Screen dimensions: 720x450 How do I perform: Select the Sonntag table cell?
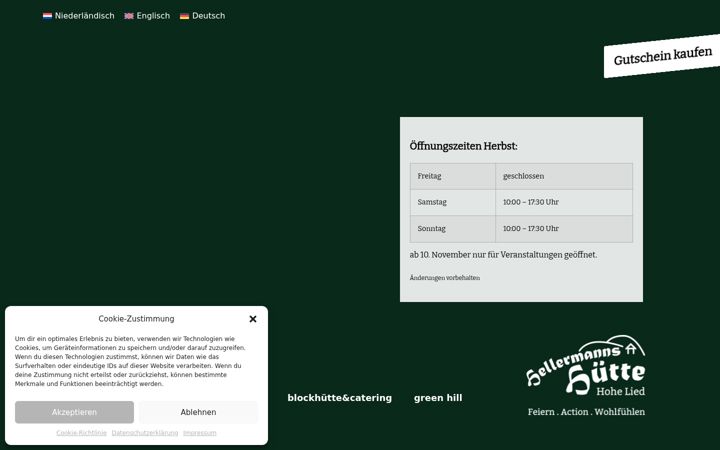point(453,229)
